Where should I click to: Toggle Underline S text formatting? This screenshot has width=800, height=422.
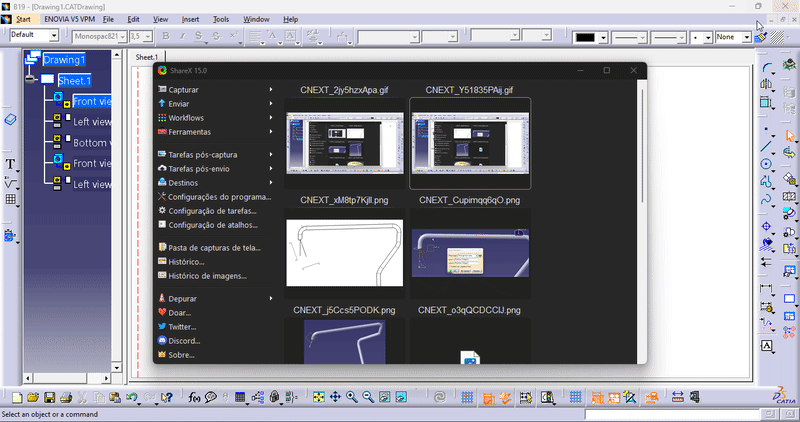click(x=198, y=36)
